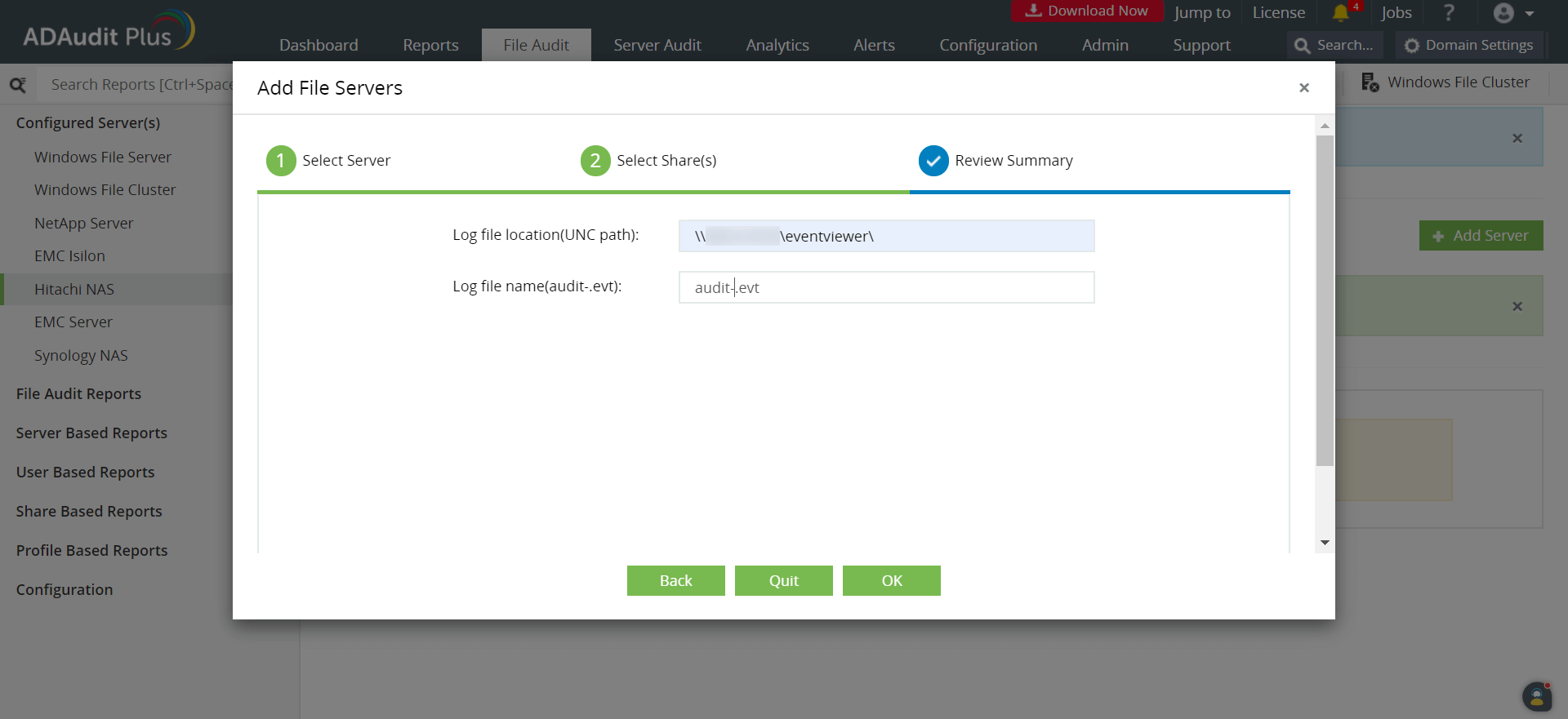Go to step 1 Select Server
This screenshot has width=1568, height=719.
pyautogui.click(x=281, y=161)
